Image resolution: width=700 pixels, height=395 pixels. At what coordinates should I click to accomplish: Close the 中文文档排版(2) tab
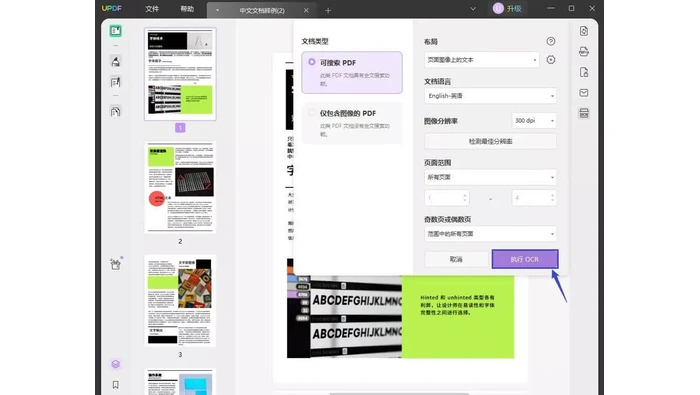[x=306, y=10]
